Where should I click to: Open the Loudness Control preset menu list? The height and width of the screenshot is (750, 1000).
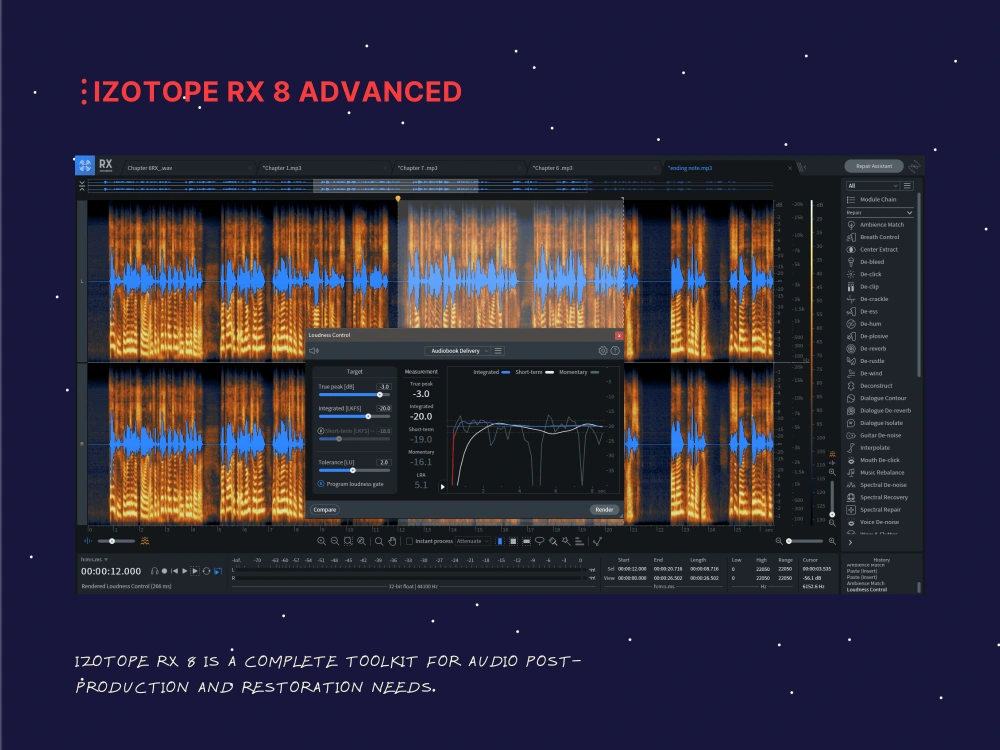point(498,351)
